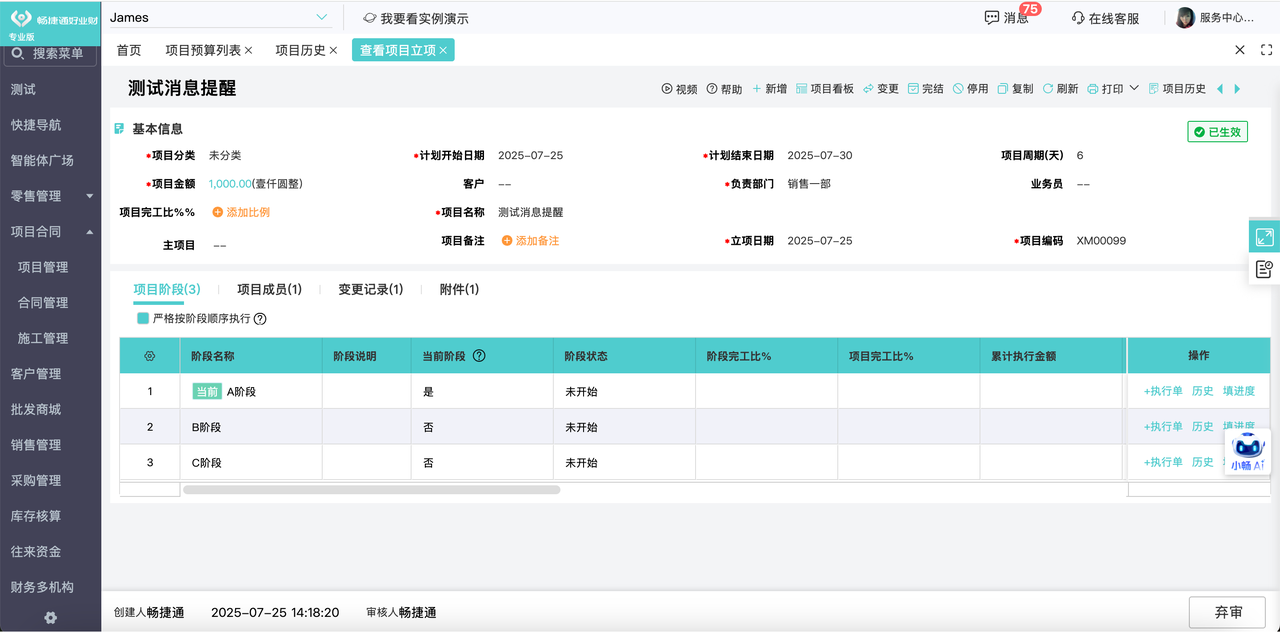Click the horizontal scrollbar under the table
The height and width of the screenshot is (632, 1280).
coord(371,490)
